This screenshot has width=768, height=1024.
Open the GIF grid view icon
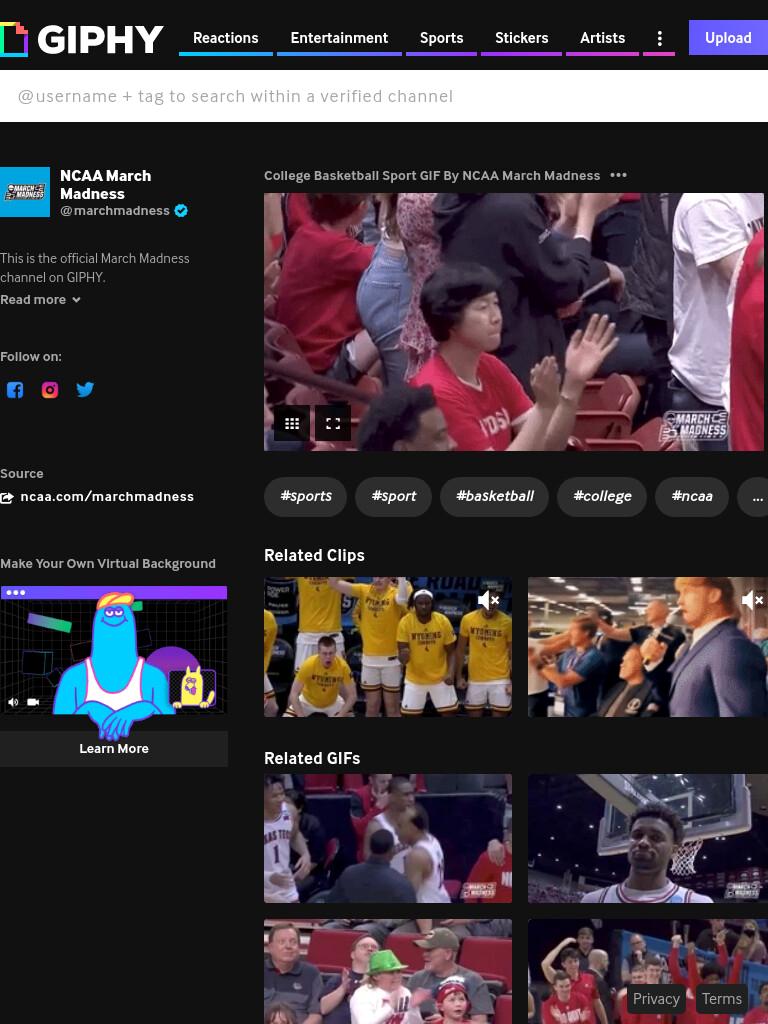coord(292,423)
